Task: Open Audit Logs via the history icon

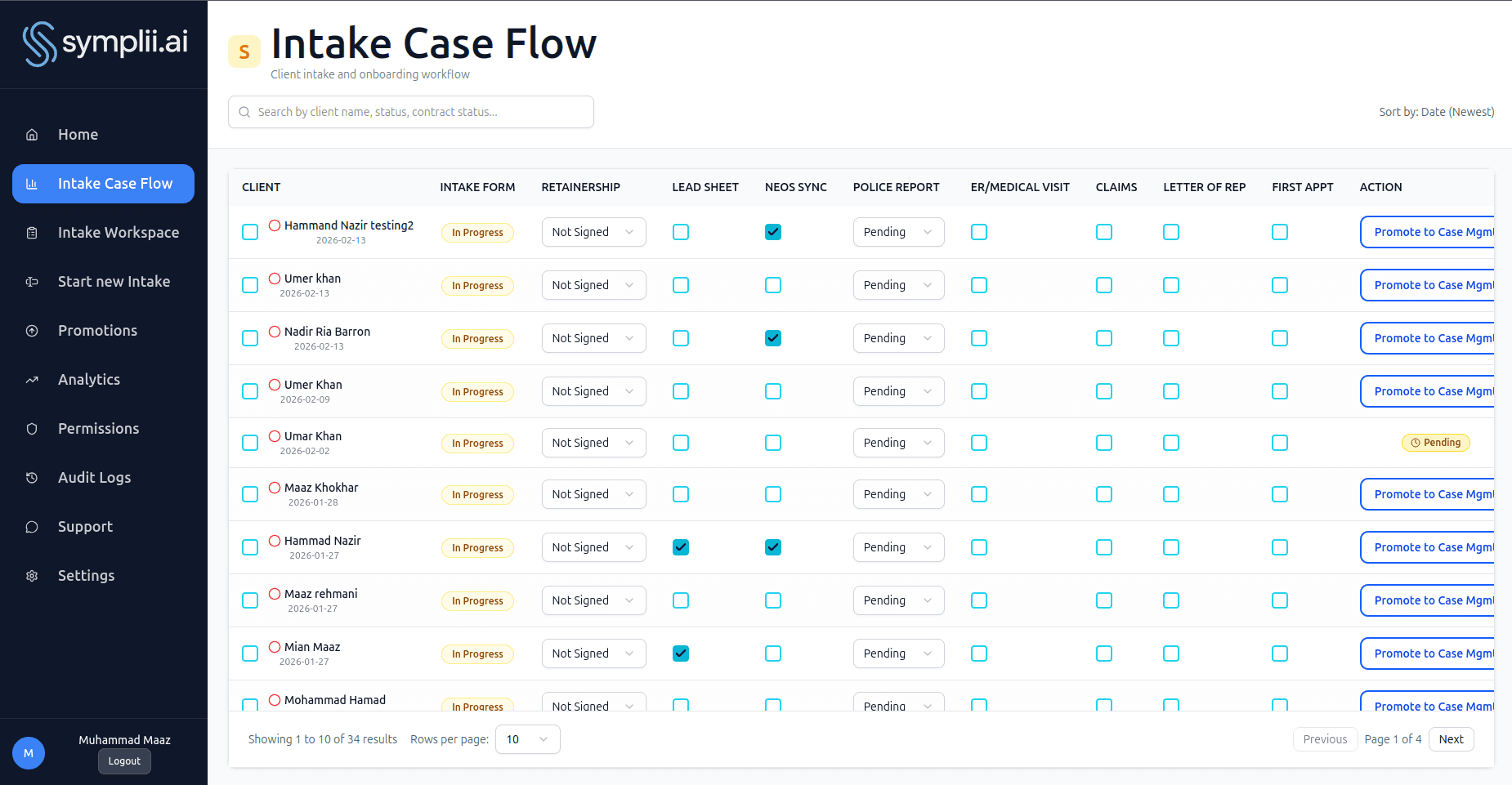Action: tap(32, 477)
